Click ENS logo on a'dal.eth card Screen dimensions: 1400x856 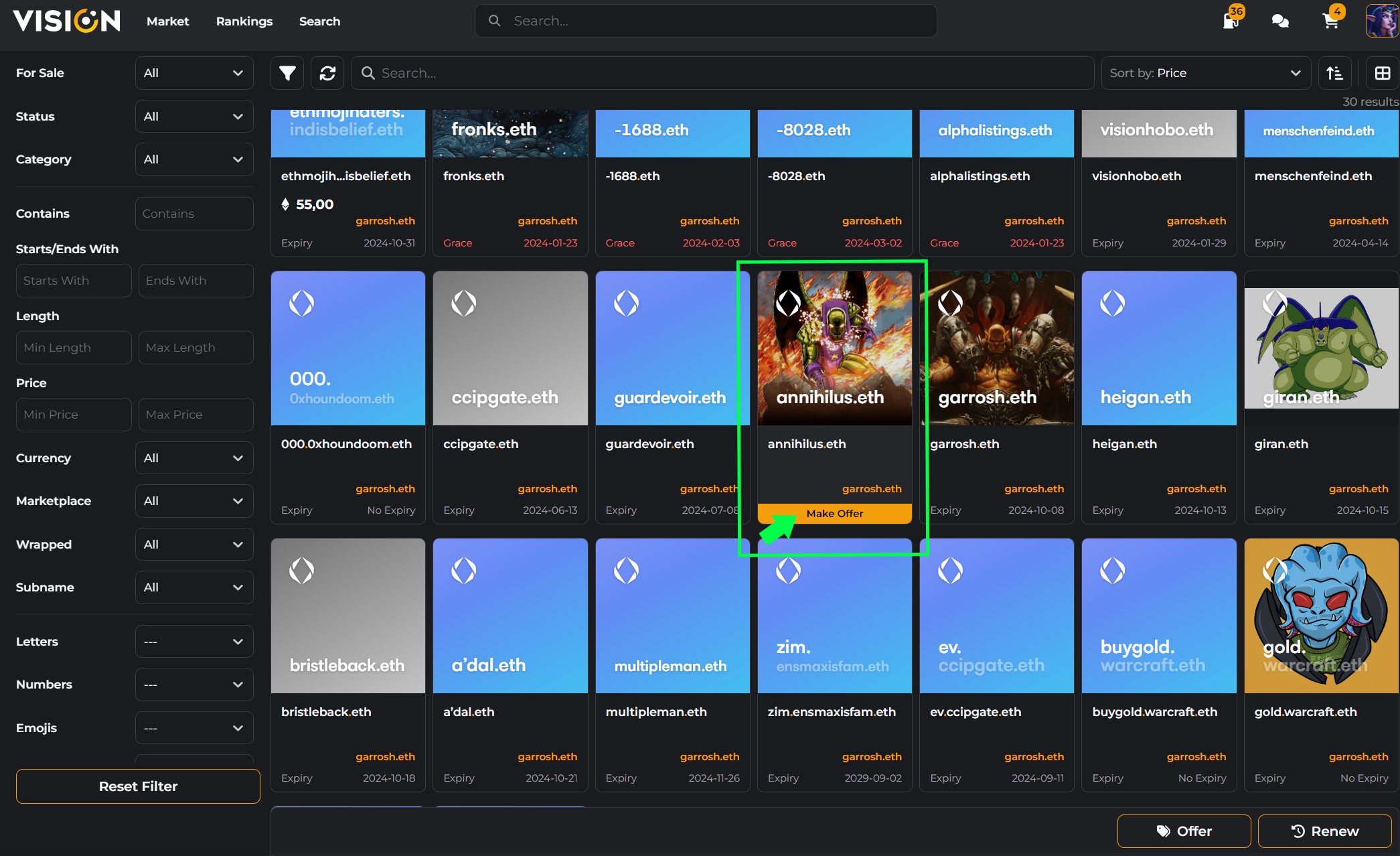click(x=463, y=571)
